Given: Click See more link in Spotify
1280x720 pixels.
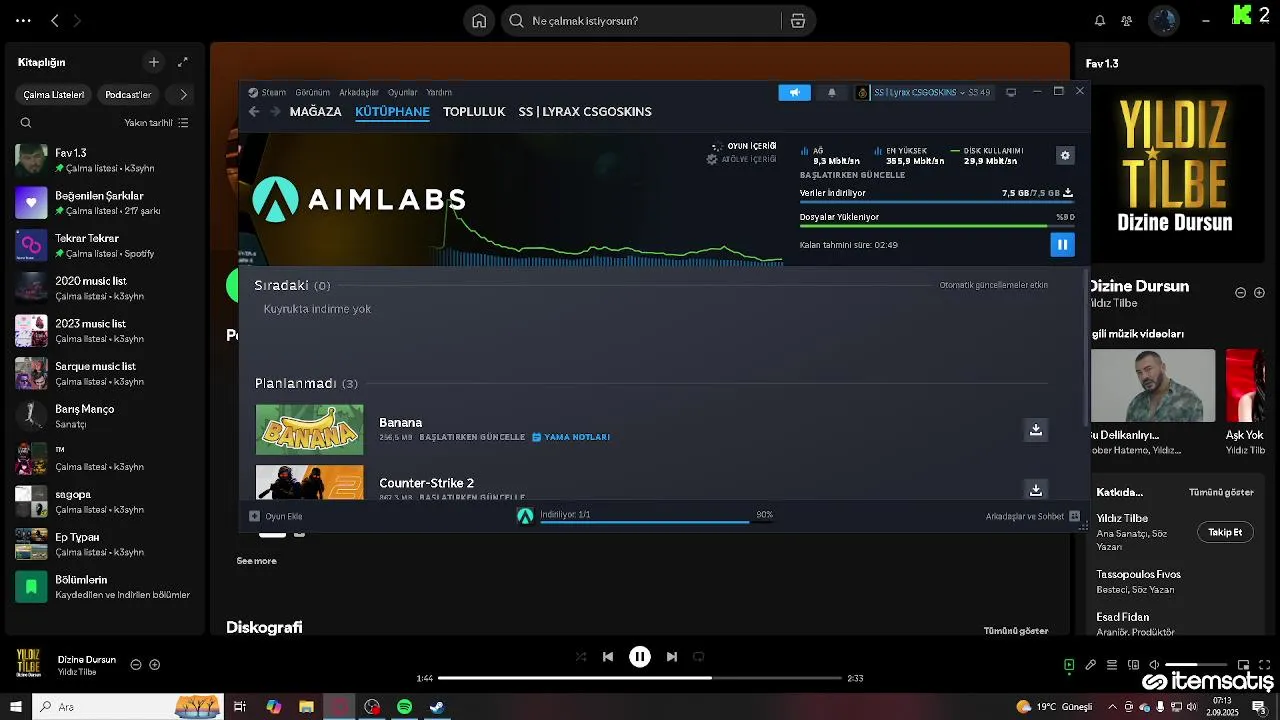Looking at the screenshot, I should (x=256, y=561).
